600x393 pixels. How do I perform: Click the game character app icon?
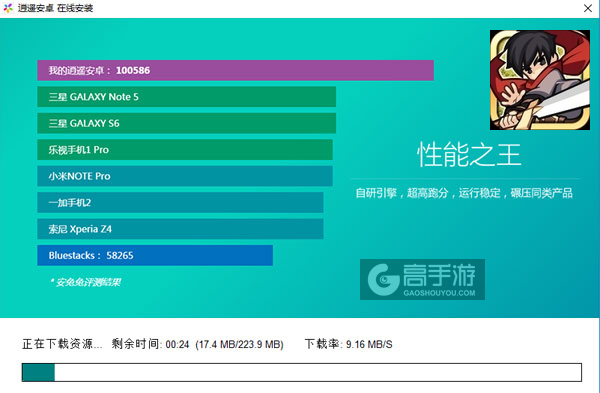(x=540, y=80)
